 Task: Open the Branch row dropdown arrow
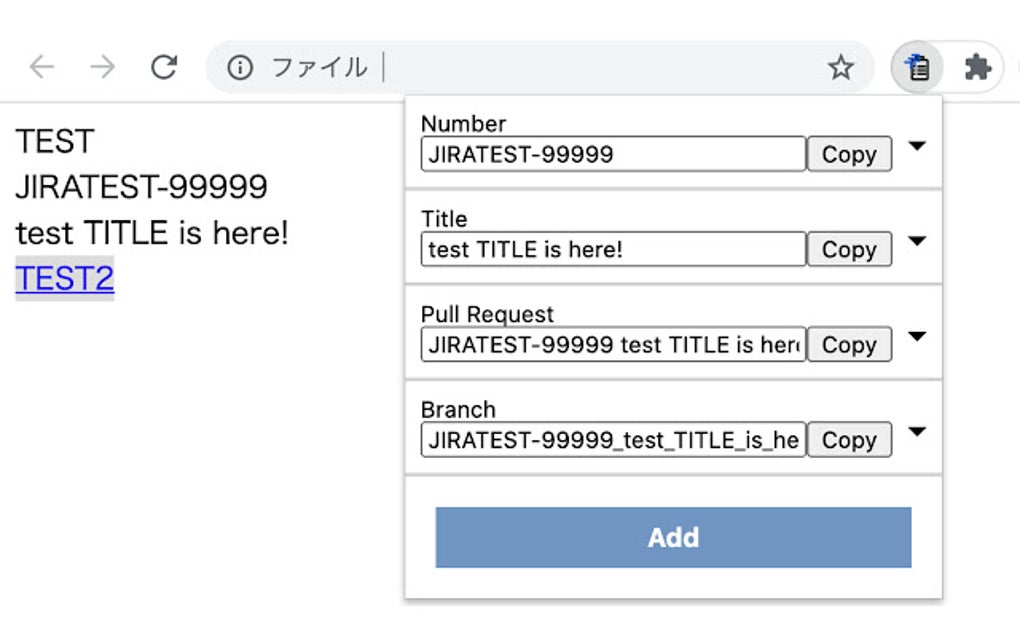pyautogui.click(x=917, y=431)
